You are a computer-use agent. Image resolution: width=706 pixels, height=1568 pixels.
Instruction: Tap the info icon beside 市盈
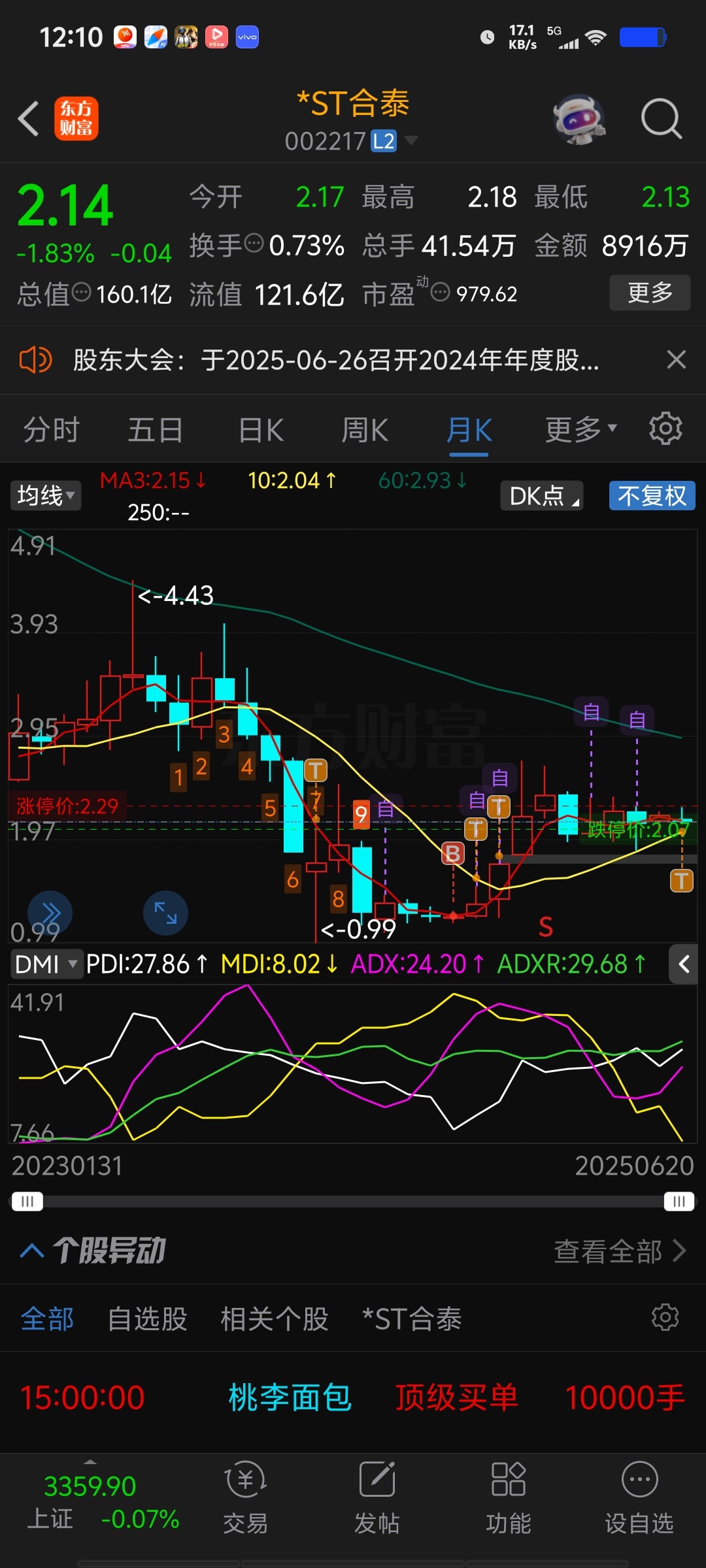click(441, 291)
